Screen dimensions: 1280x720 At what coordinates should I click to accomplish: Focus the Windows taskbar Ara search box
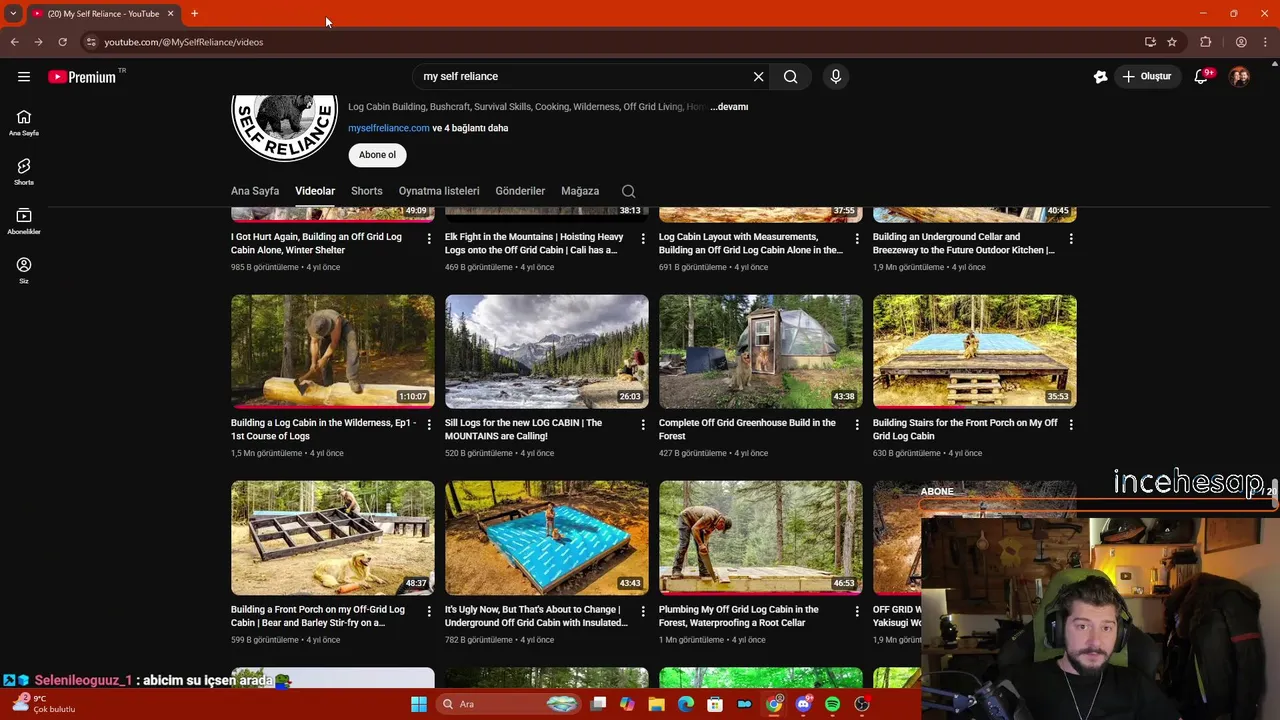[x=510, y=704]
